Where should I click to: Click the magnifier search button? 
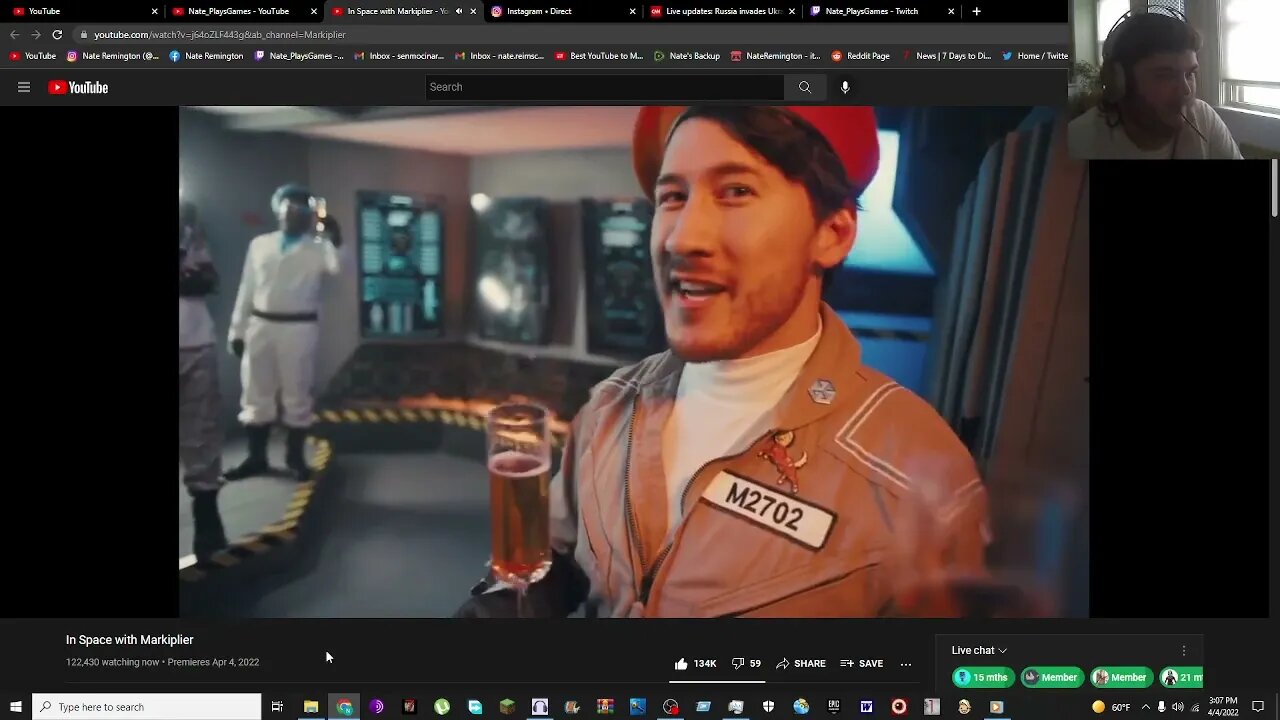click(805, 87)
